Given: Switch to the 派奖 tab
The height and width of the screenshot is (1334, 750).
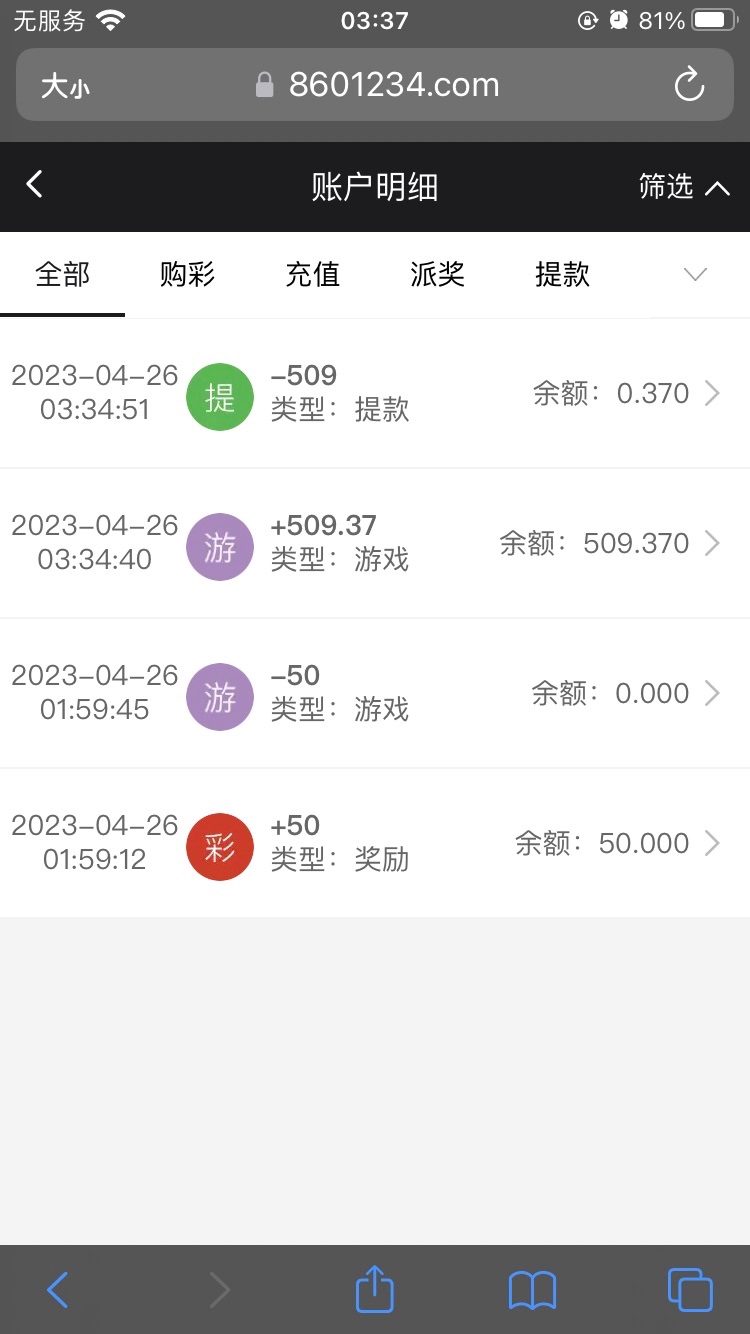Looking at the screenshot, I should [x=437, y=275].
